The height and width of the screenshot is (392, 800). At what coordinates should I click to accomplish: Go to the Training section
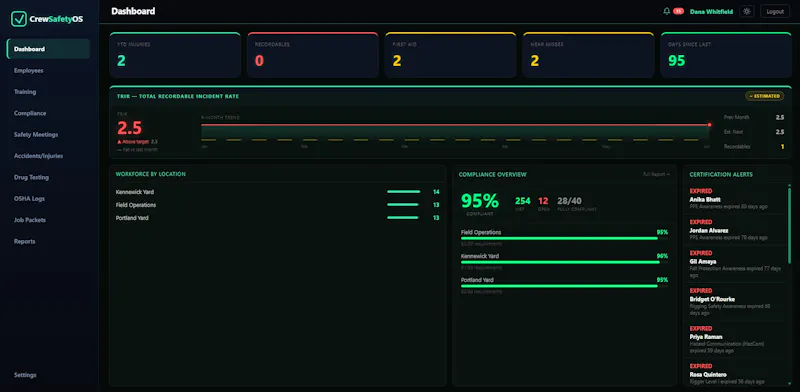click(x=48, y=92)
